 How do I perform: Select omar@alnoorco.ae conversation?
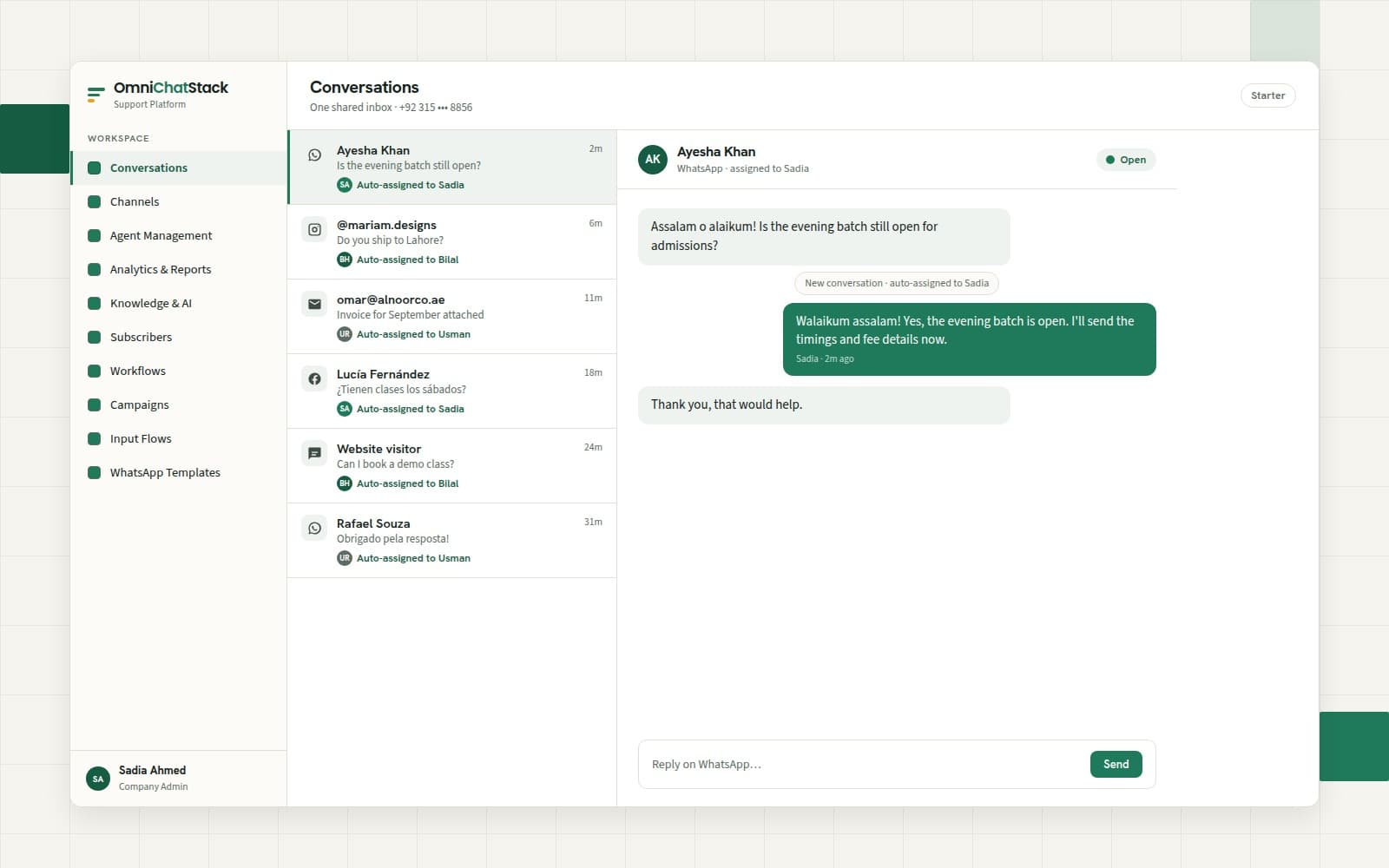[451, 317]
